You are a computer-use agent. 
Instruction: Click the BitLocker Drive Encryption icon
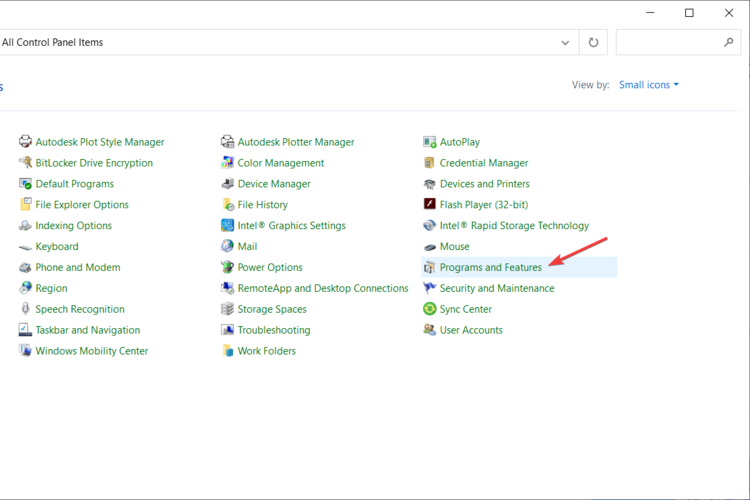click(x=25, y=163)
